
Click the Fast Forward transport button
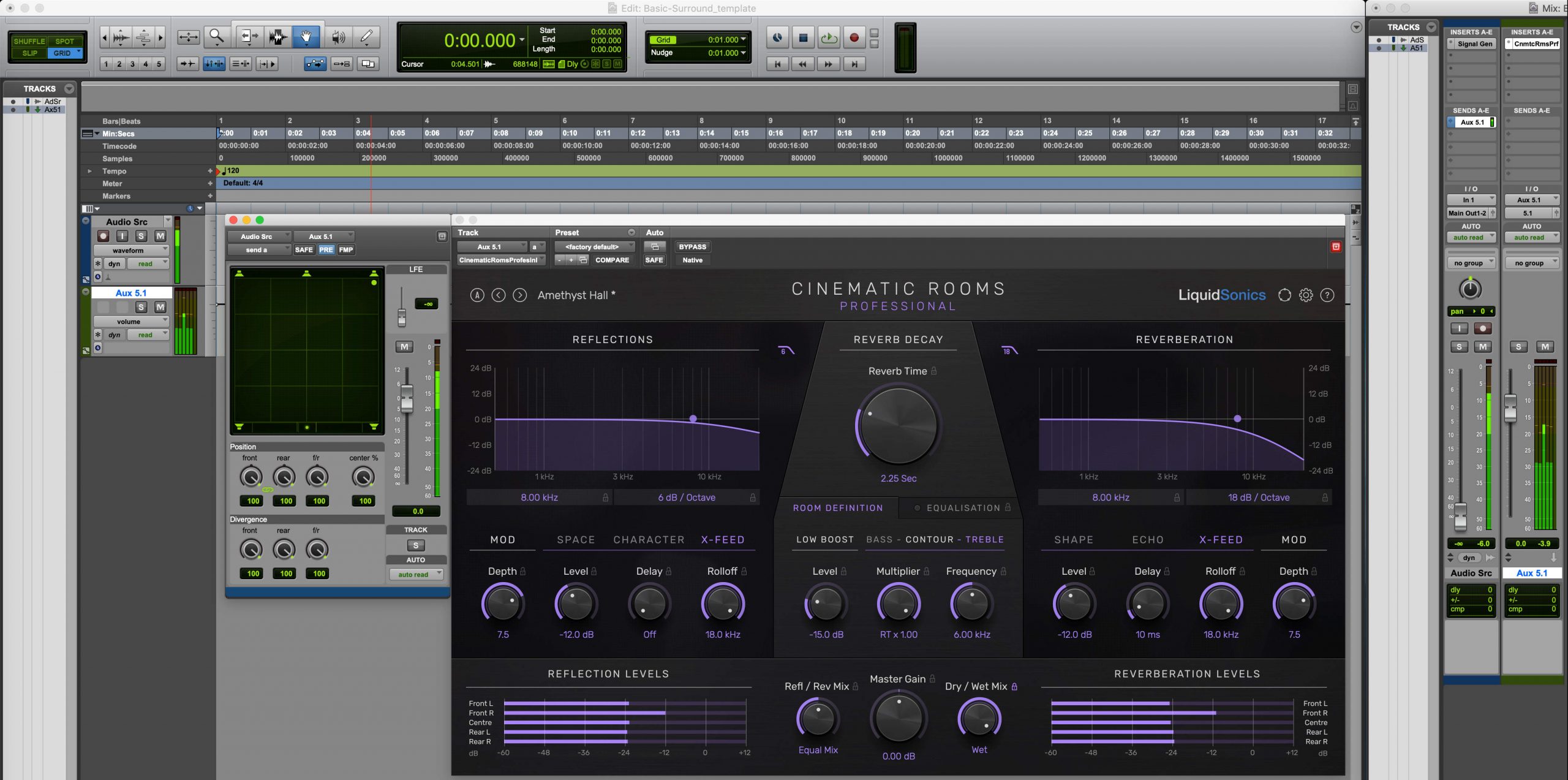pyautogui.click(x=828, y=64)
